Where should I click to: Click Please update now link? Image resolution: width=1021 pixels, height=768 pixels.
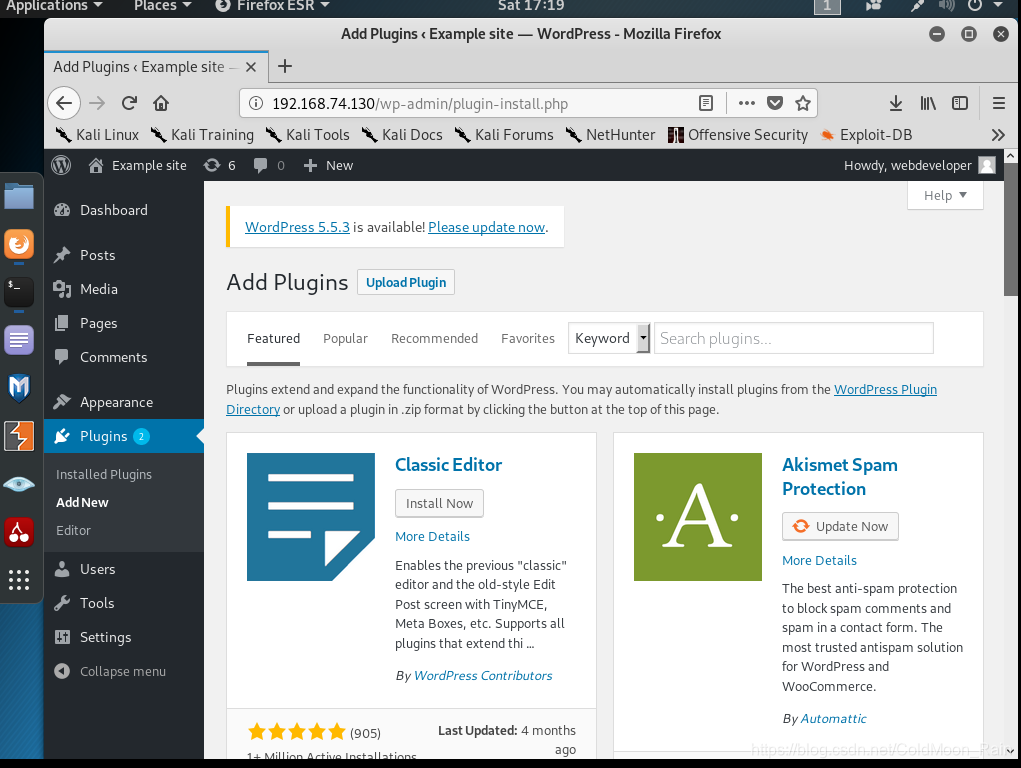[x=486, y=227]
